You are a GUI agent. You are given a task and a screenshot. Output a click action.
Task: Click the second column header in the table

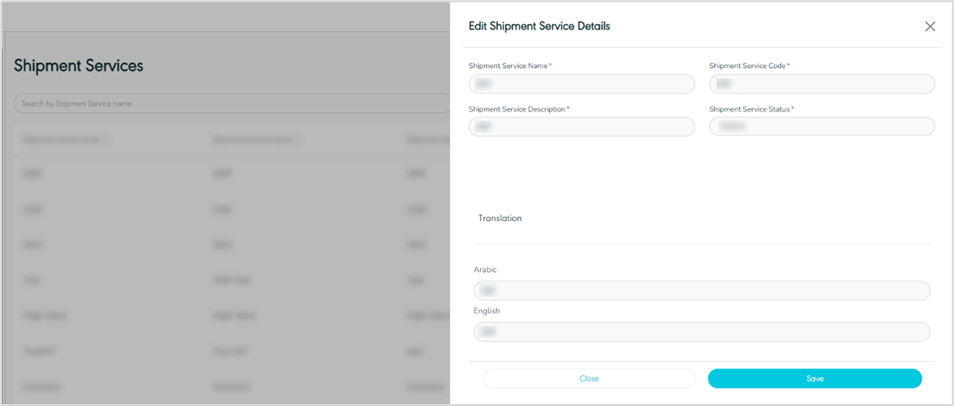click(x=250, y=140)
